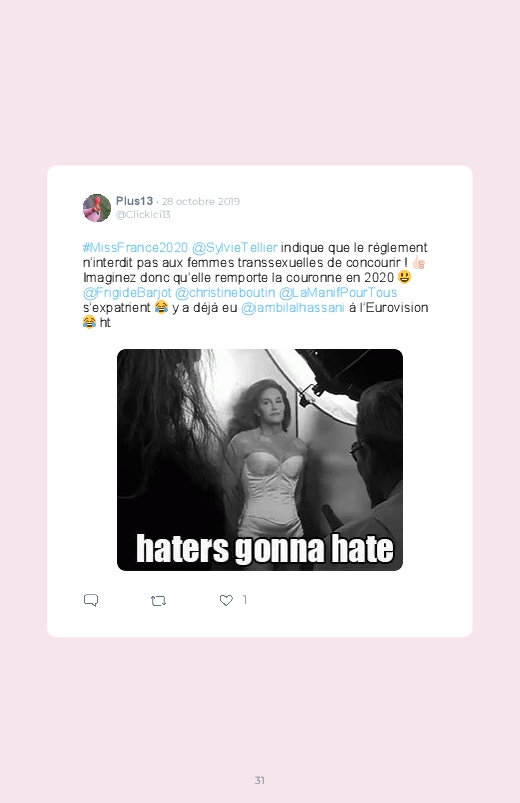The image size is (520, 803).
Task: Open the @SylvieTellier mention
Action: point(235,248)
